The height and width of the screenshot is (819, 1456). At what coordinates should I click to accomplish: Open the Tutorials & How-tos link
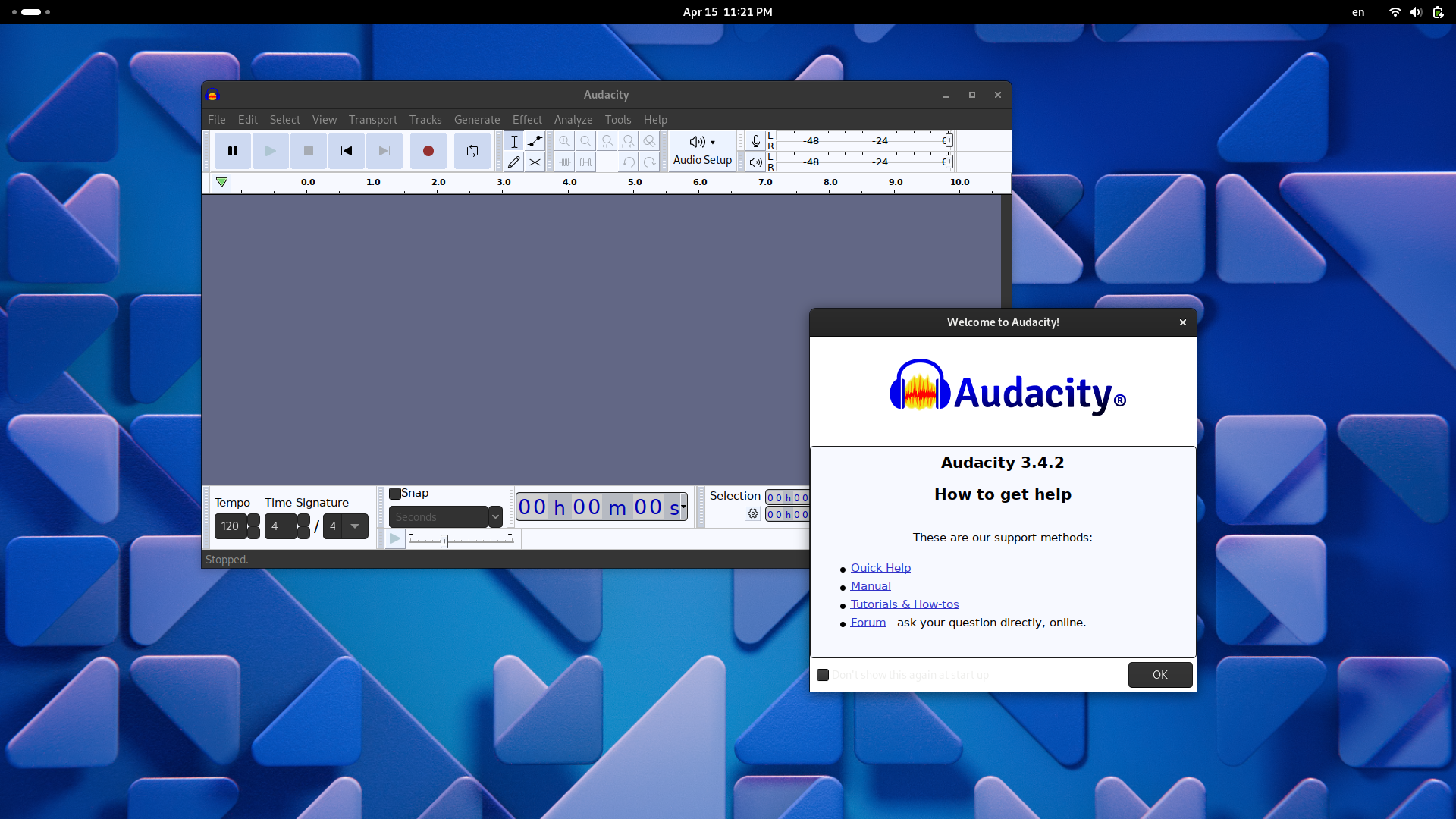click(x=905, y=604)
